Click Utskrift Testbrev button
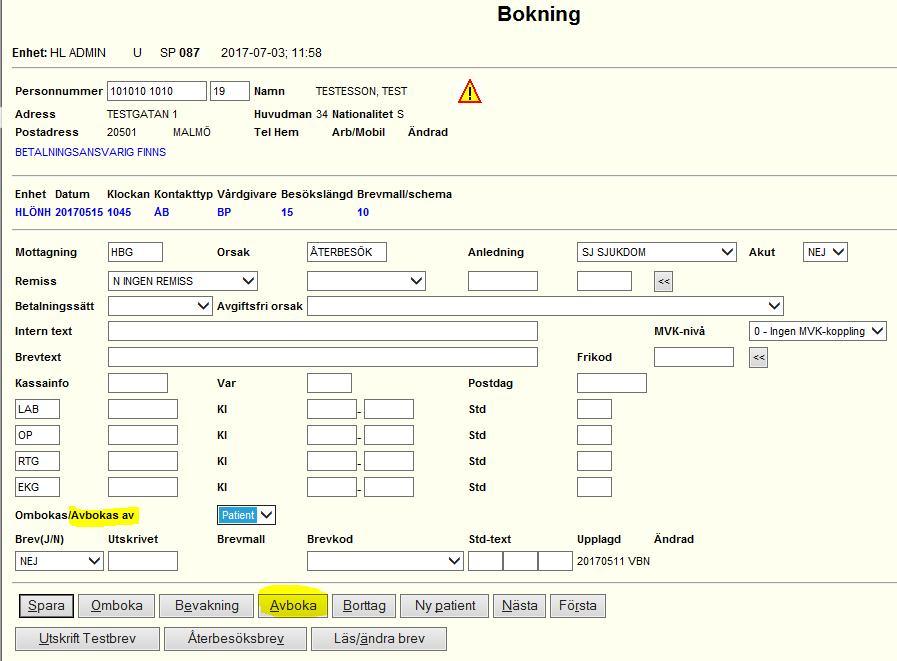897x661 pixels. 88,639
